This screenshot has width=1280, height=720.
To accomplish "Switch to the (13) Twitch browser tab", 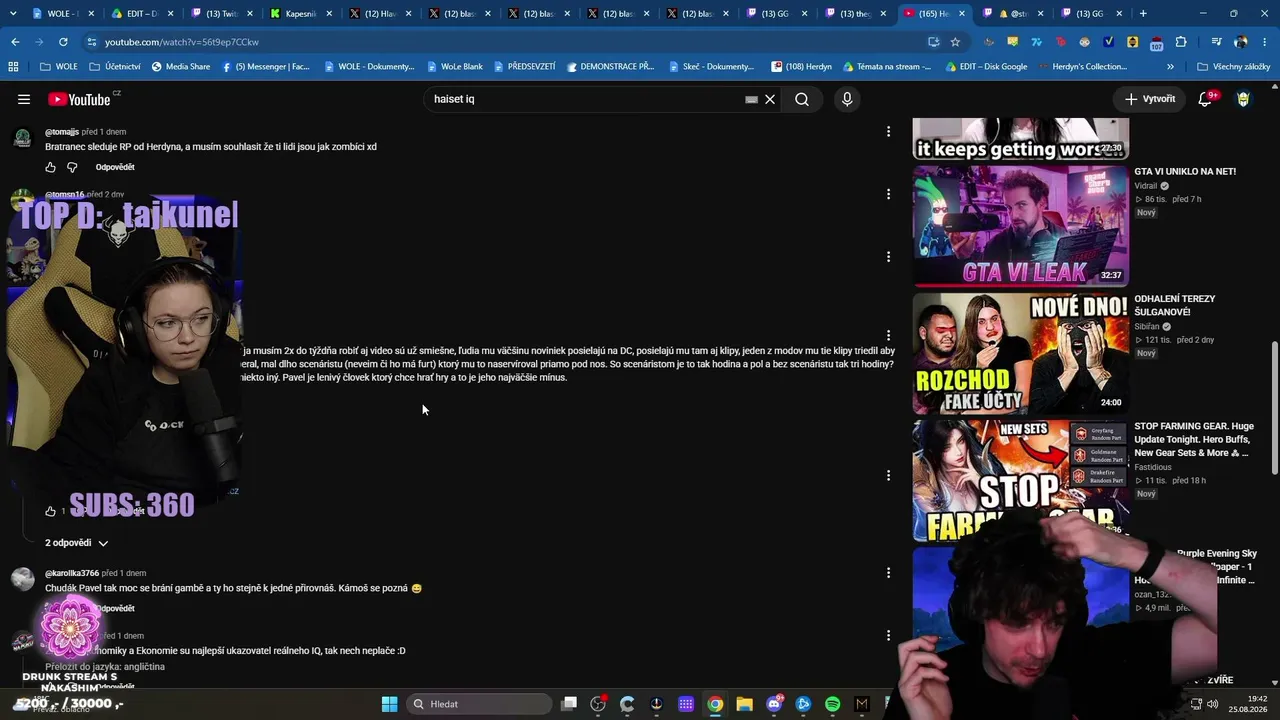I will (221, 14).
